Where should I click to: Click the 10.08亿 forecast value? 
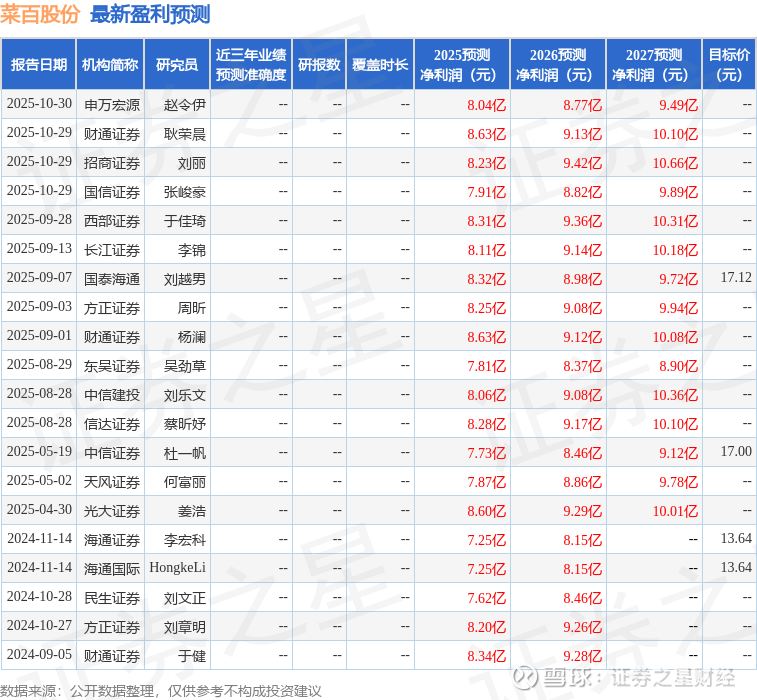coord(675,337)
